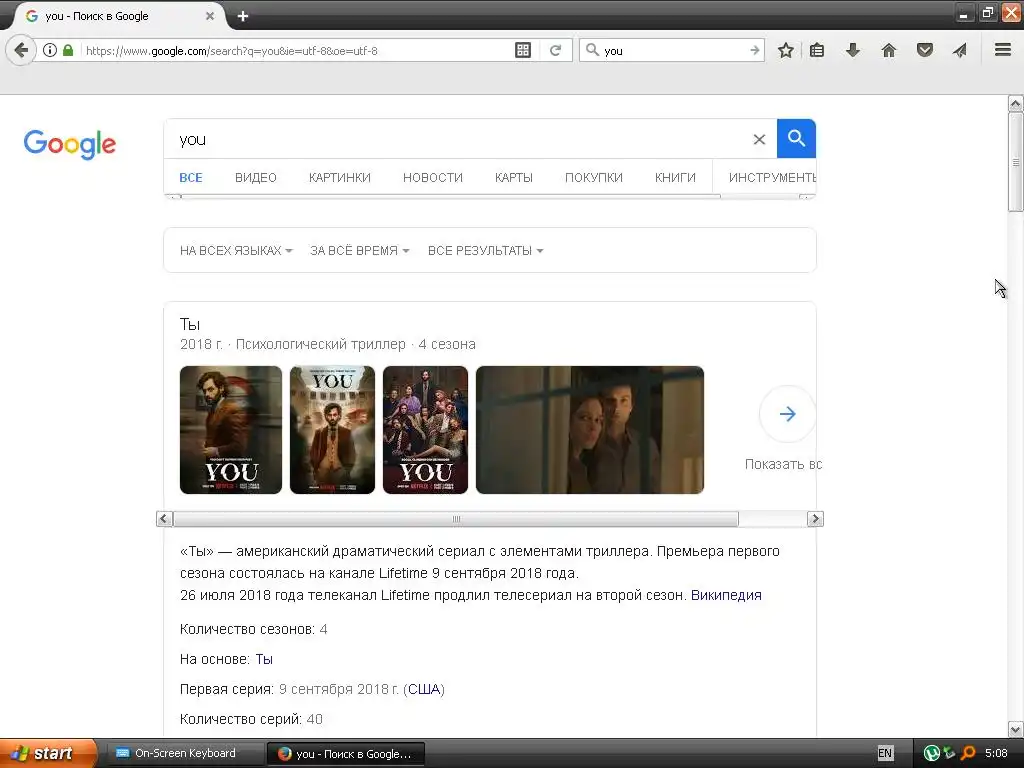The height and width of the screenshot is (768, 1024).
Task: Open the wide still of couple behind bars
Action: [590, 430]
